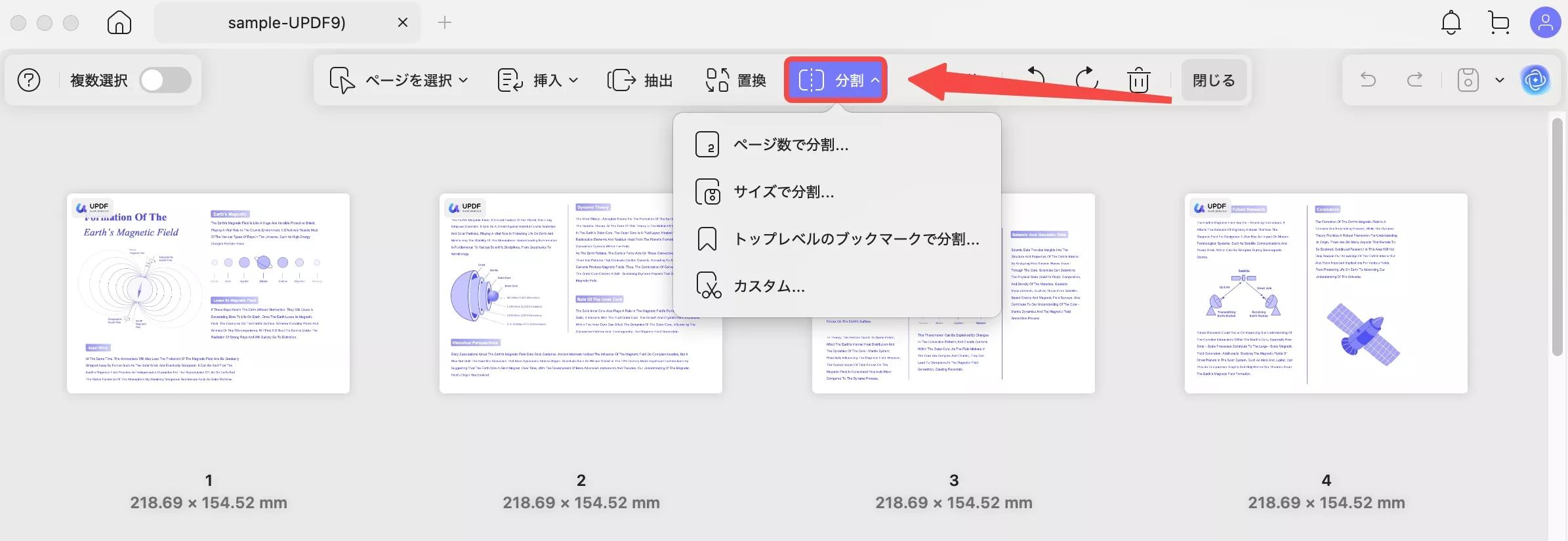The width and height of the screenshot is (1568, 541).
Task: Close the sample-UPDF9) tab
Action: pyautogui.click(x=403, y=23)
